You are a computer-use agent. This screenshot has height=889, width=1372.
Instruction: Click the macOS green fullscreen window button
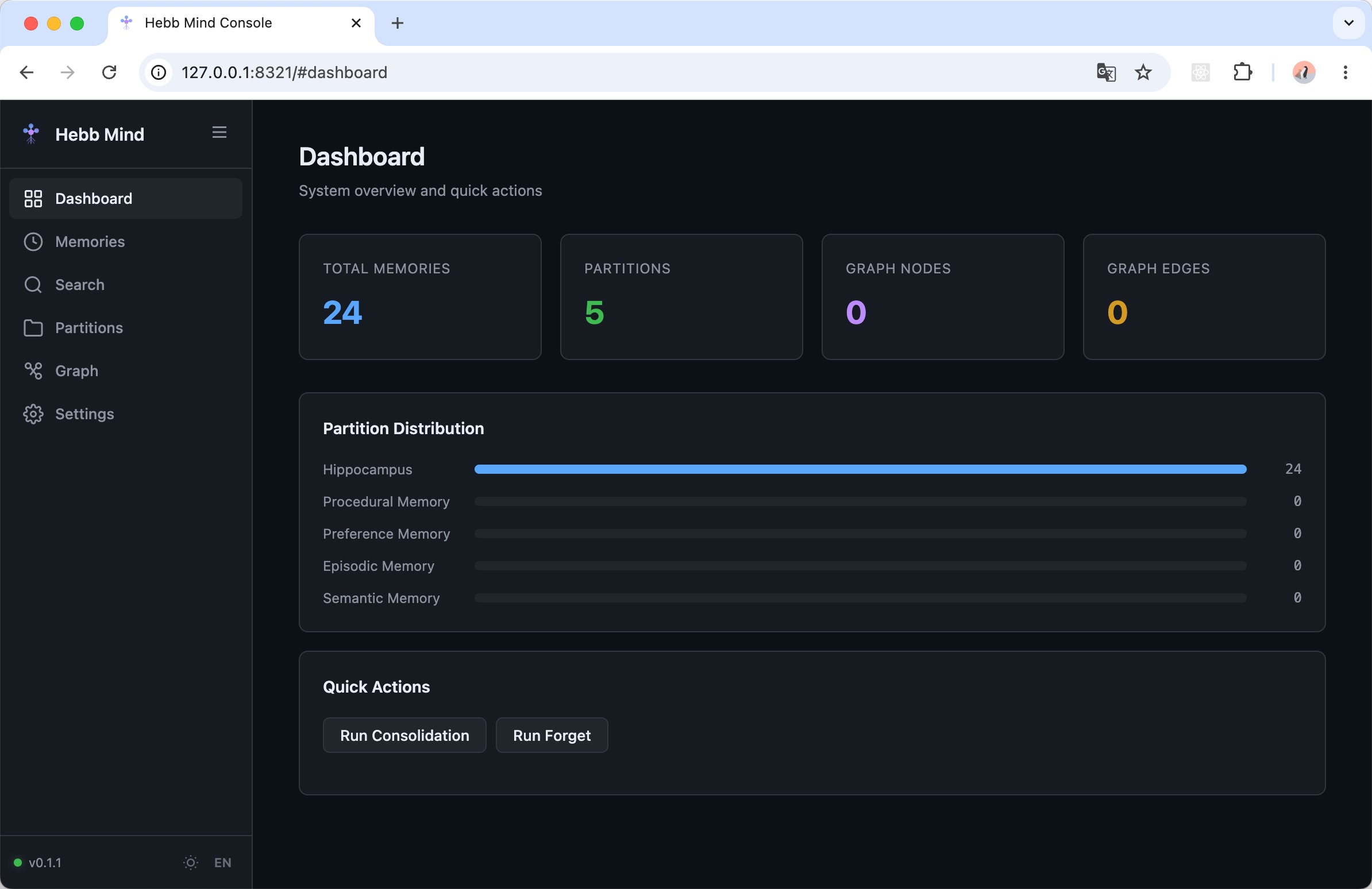tap(76, 23)
